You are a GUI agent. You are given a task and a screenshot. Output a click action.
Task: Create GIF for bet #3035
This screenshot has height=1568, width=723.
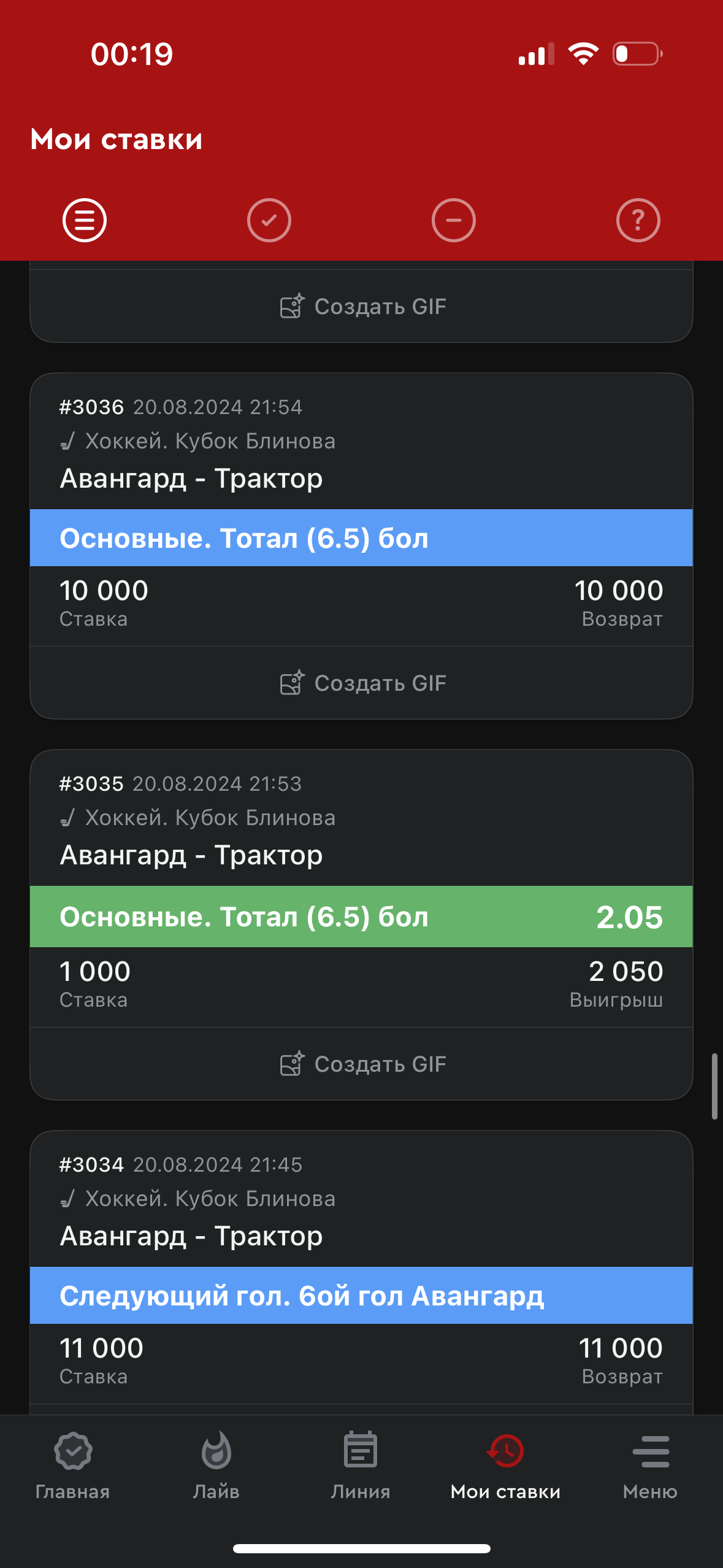[362, 1064]
